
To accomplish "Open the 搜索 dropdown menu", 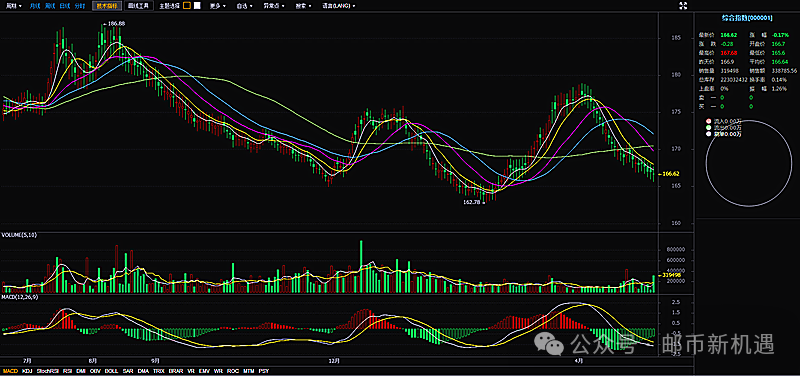I will [303, 6].
